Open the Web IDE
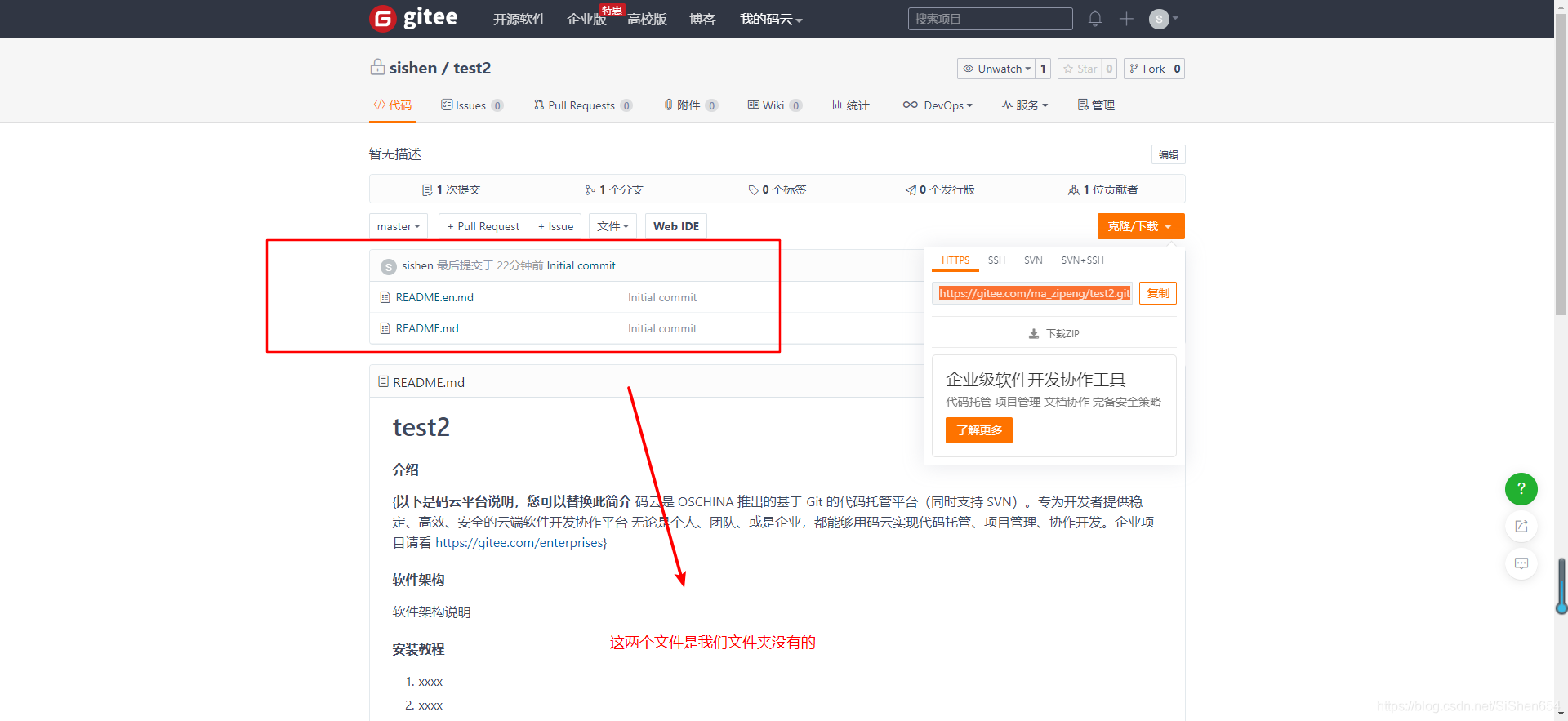This screenshot has height=721, width=1568. pyautogui.click(x=676, y=226)
